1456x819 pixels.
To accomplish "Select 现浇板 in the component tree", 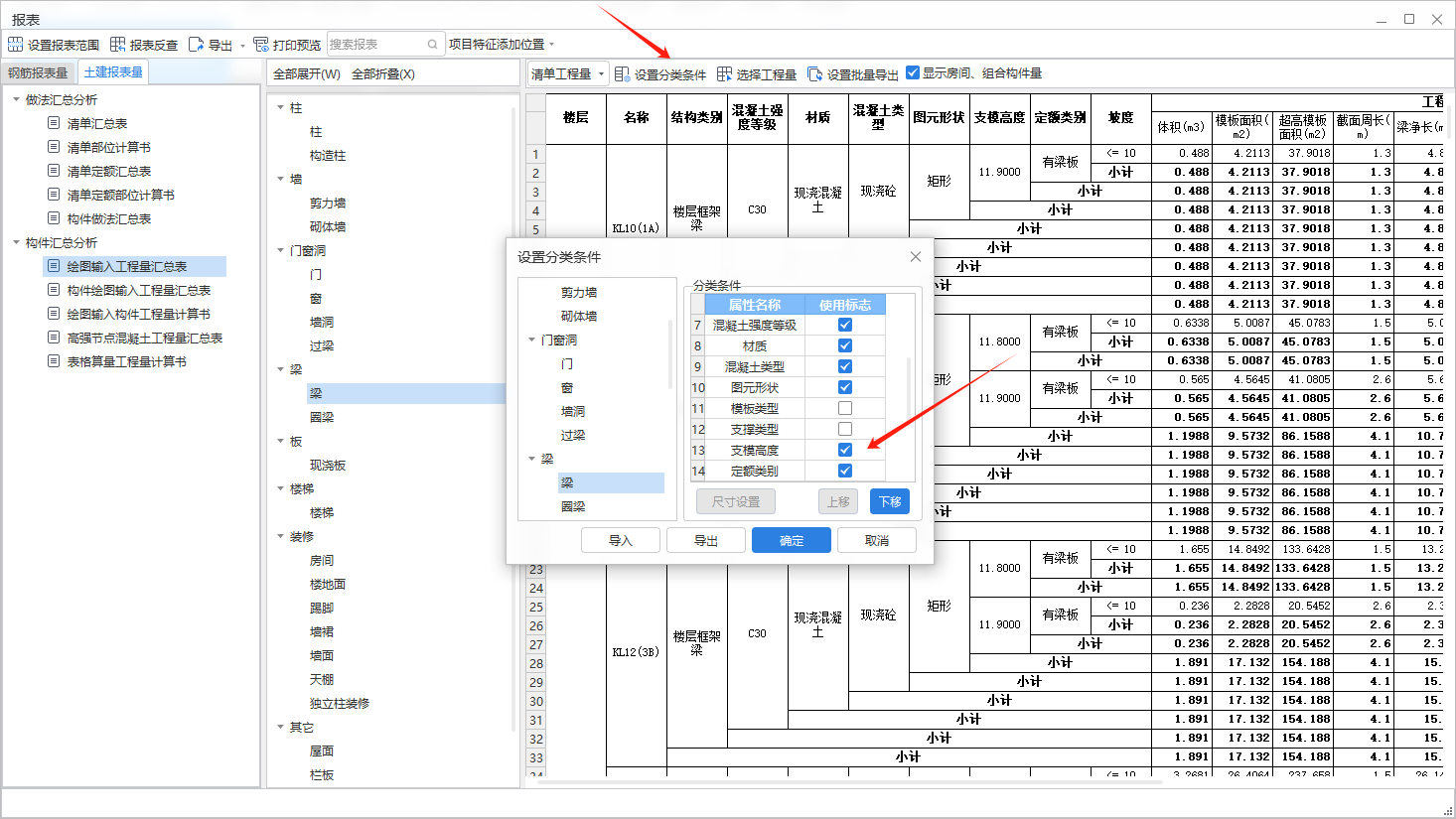I will click(328, 465).
